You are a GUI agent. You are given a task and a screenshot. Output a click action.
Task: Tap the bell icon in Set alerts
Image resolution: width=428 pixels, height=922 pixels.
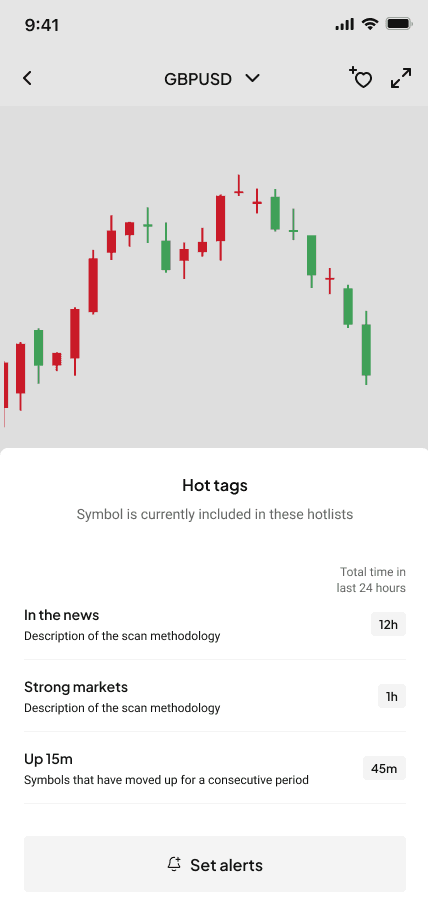point(174,864)
